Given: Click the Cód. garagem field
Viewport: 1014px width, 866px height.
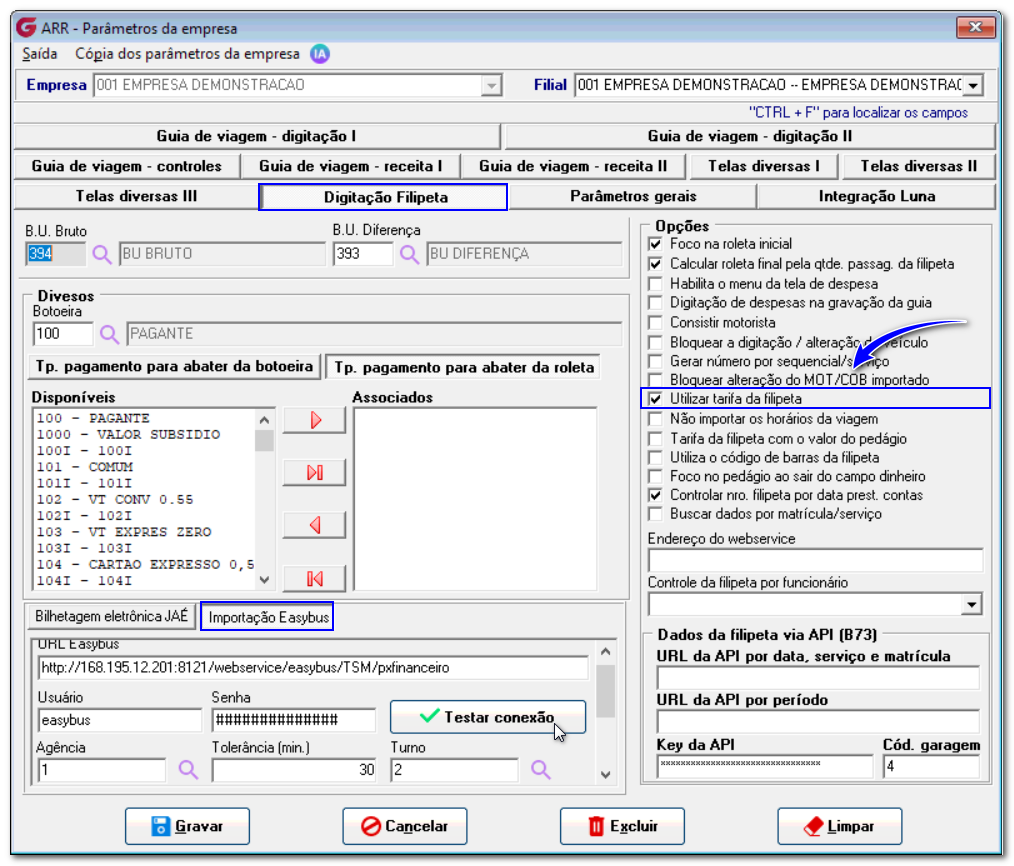Looking at the screenshot, I should coord(931,767).
